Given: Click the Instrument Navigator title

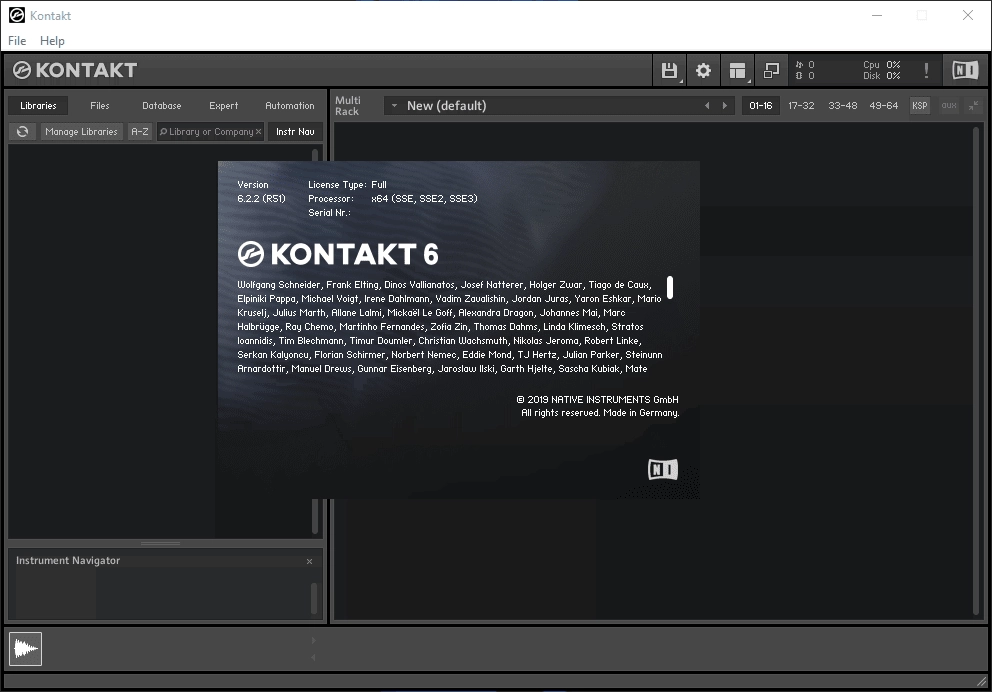Looking at the screenshot, I should [68, 560].
